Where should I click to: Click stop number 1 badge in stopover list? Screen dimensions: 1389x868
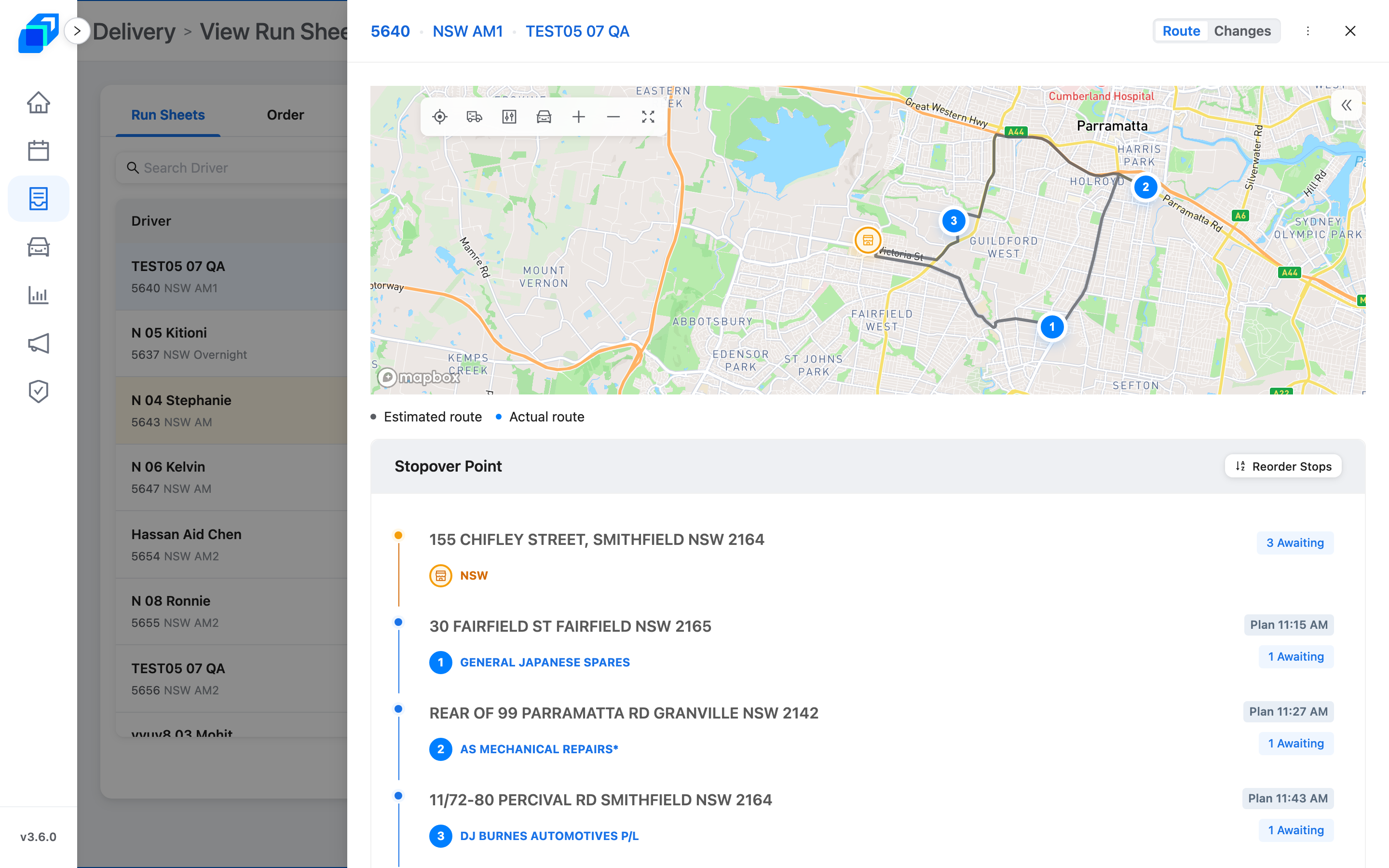pos(441,662)
